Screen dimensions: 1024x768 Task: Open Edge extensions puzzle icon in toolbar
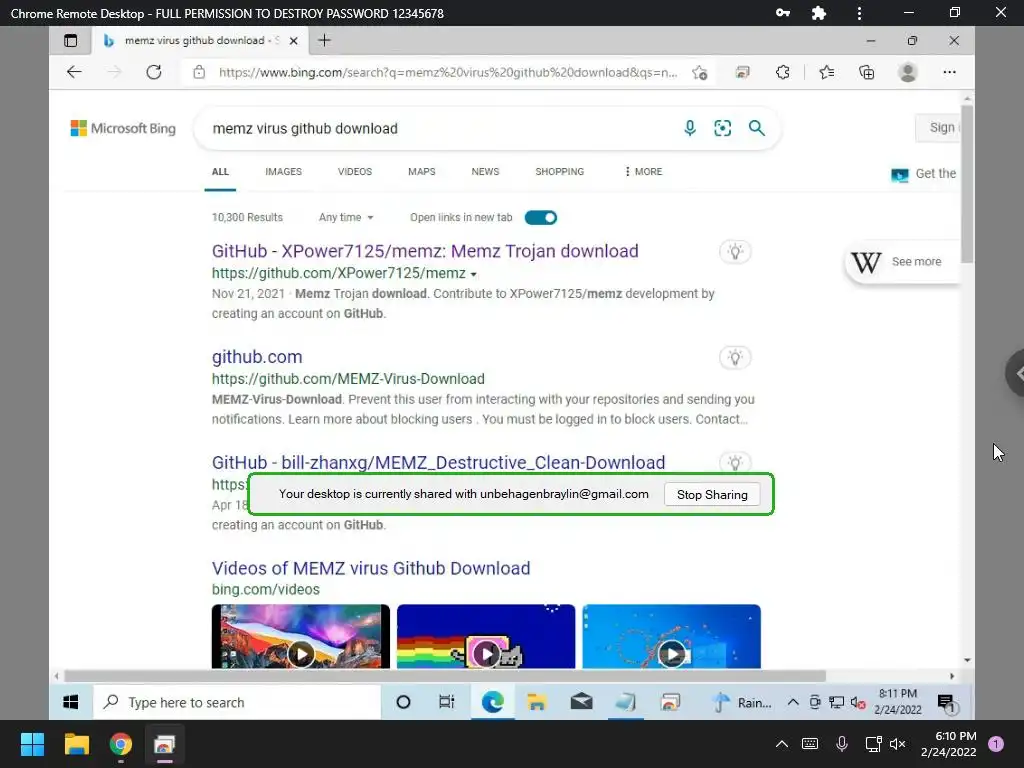click(782, 72)
